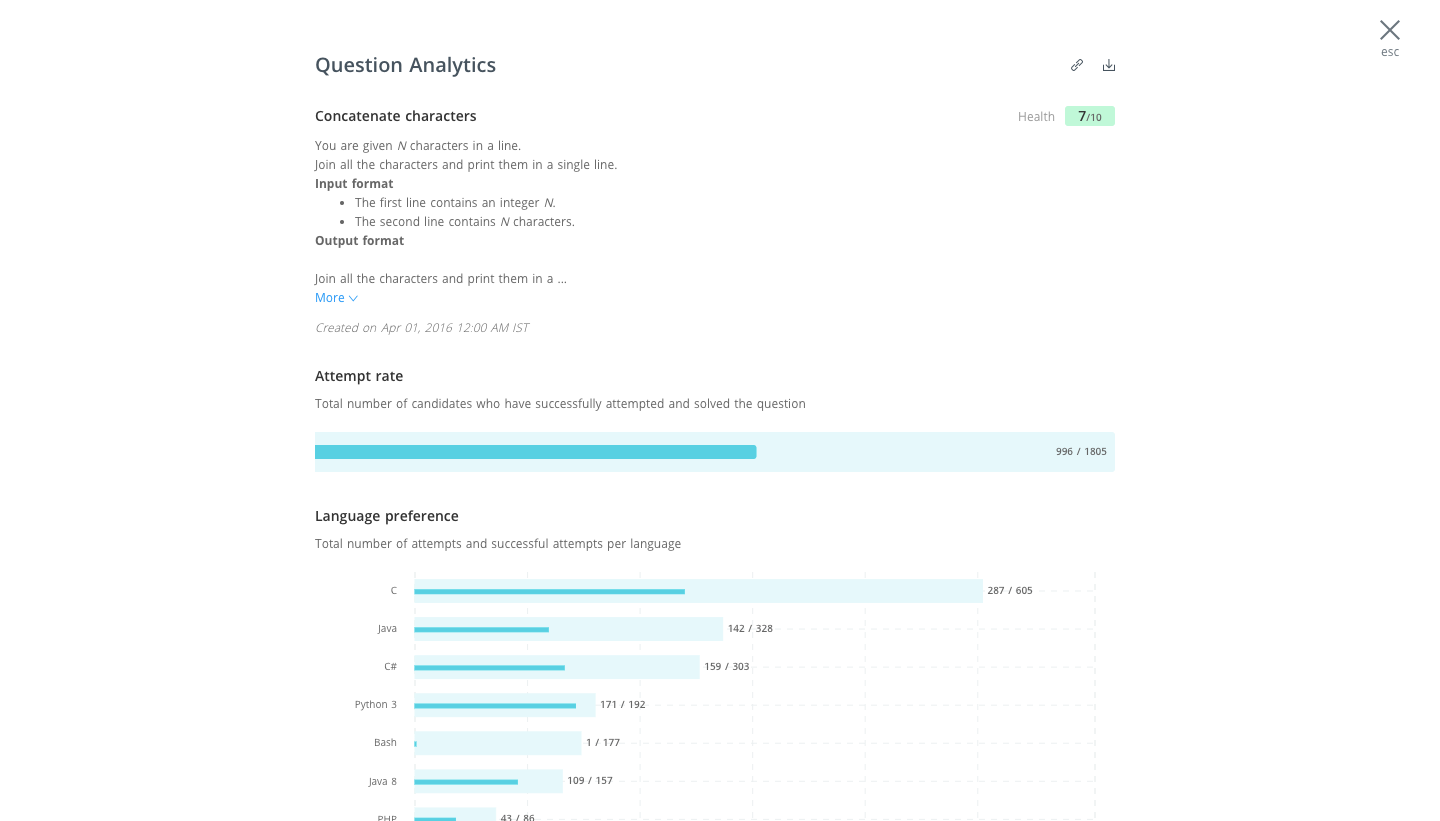
Task: Click the download icon beside the link icon
Action: click(1108, 64)
